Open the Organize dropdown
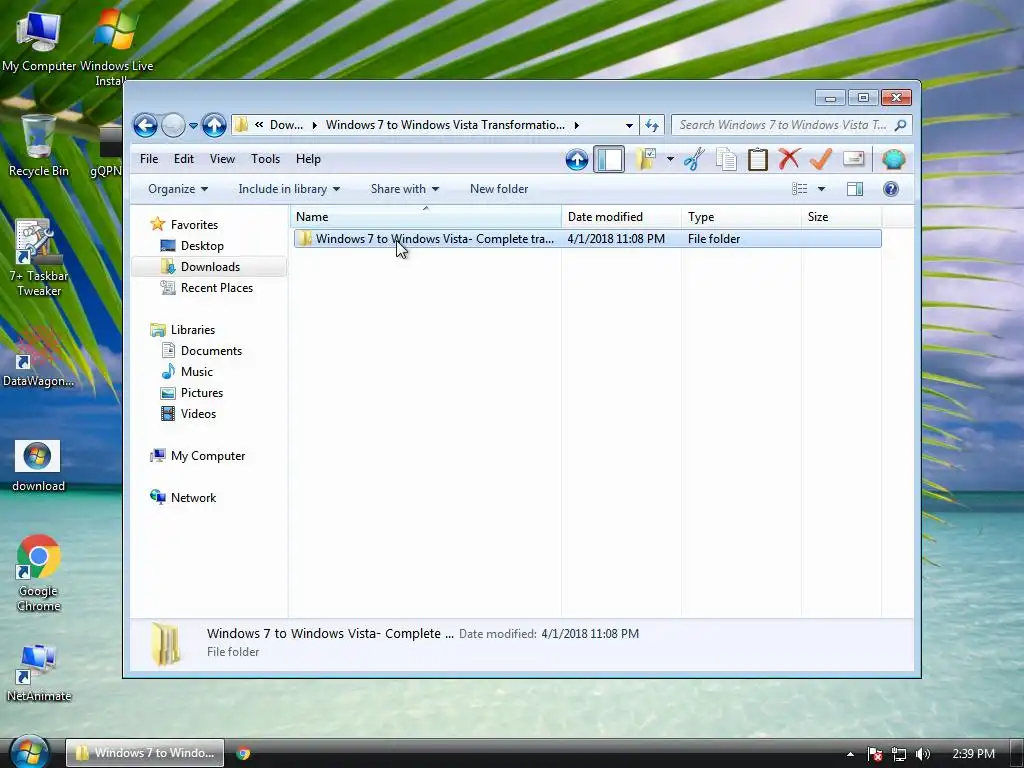Viewport: 1024px width, 768px height. coord(178,189)
